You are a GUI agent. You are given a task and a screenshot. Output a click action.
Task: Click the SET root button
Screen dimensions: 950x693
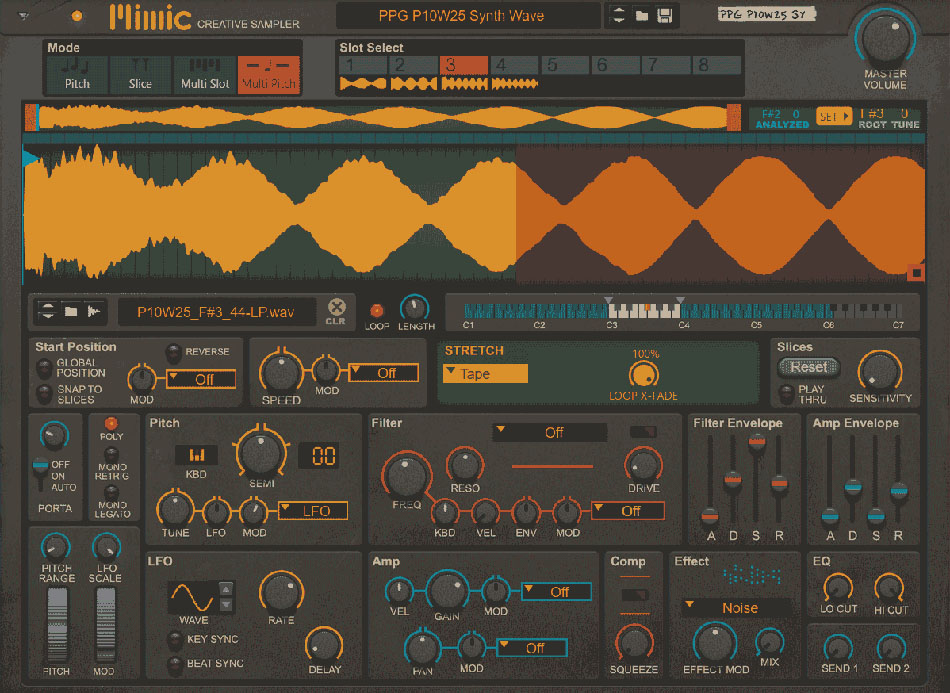pyautogui.click(x=834, y=116)
